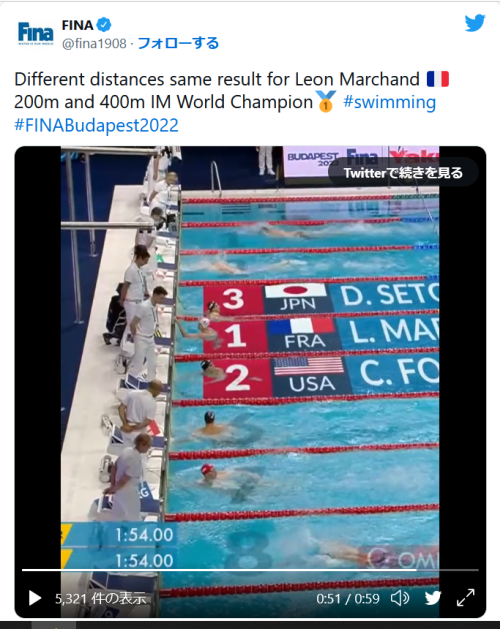Click the 0:51 / 0:59 time display
Screen dimensions: 500x629
(x=348, y=599)
